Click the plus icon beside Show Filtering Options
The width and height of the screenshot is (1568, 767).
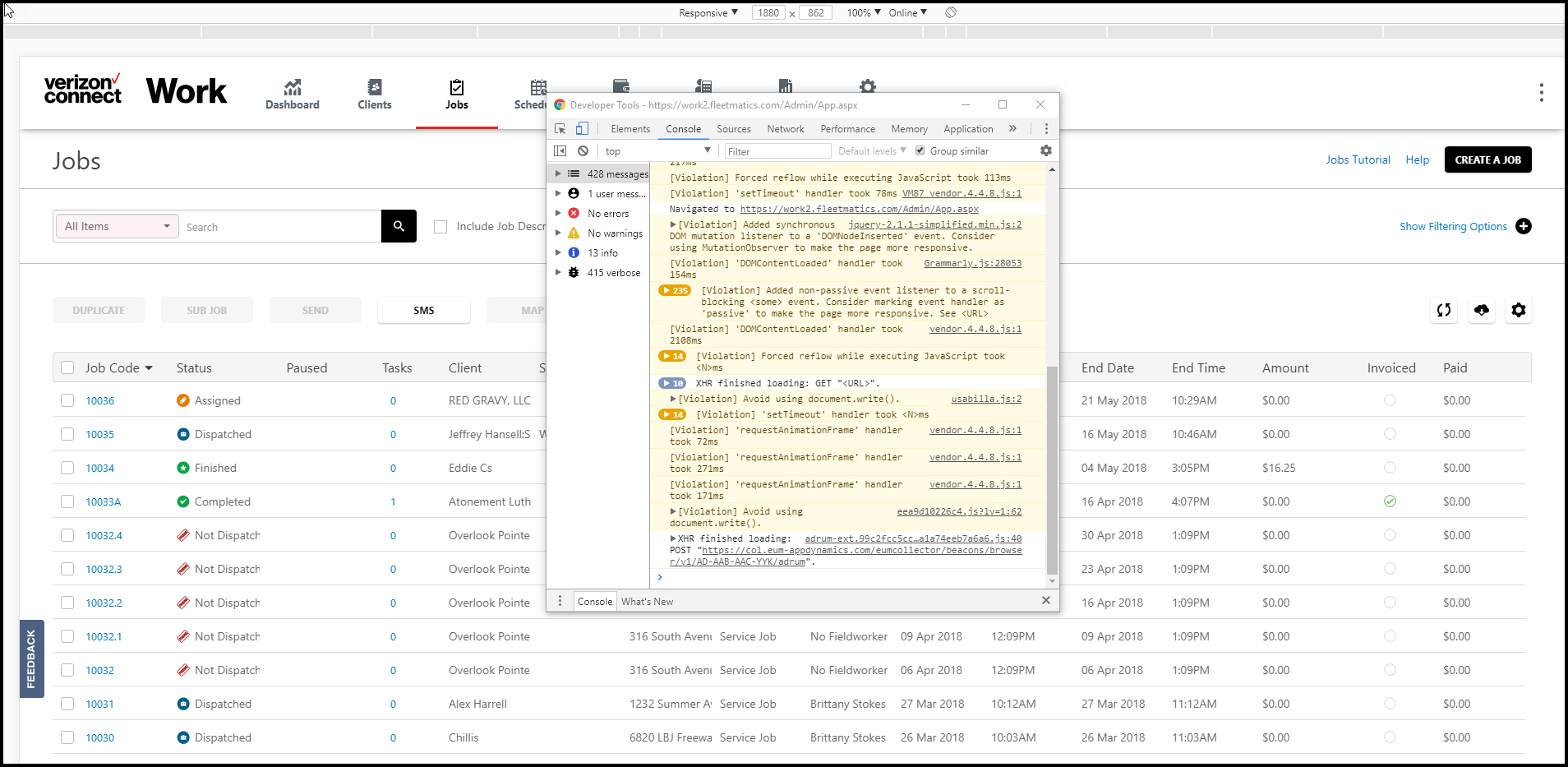(1524, 226)
